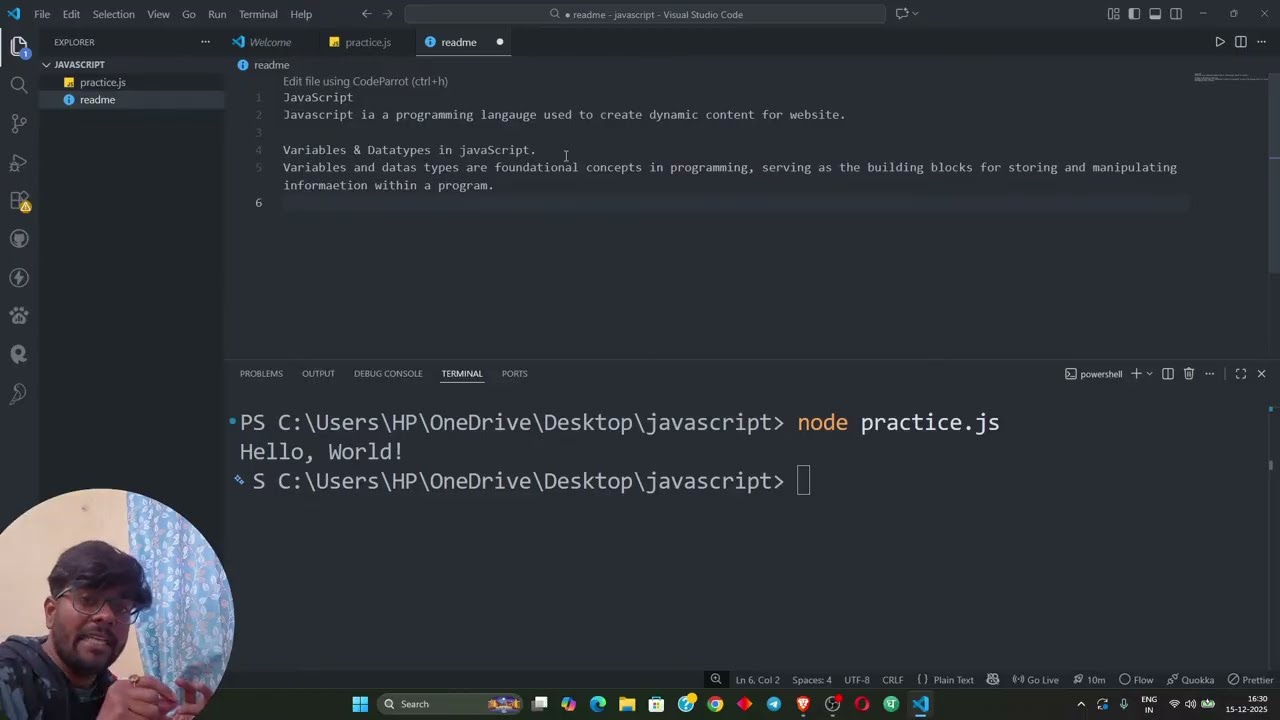This screenshot has width=1280, height=720.
Task: Open the GitHub panel in activity bar
Action: coord(18,239)
